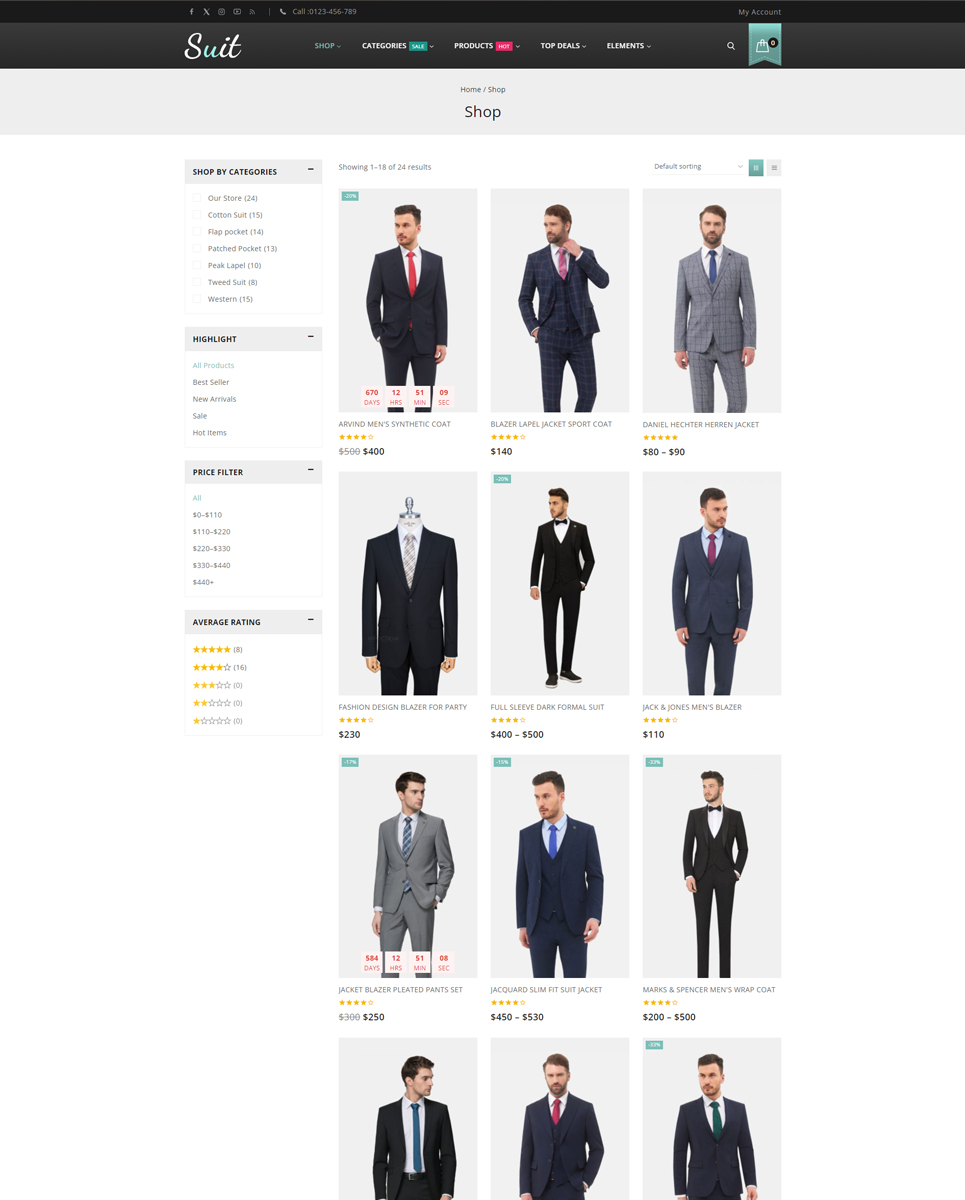The width and height of the screenshot is (965, 1200).
Task: Open the Daniel Hechter Herren Jacket image
Action: pos(711,300)
